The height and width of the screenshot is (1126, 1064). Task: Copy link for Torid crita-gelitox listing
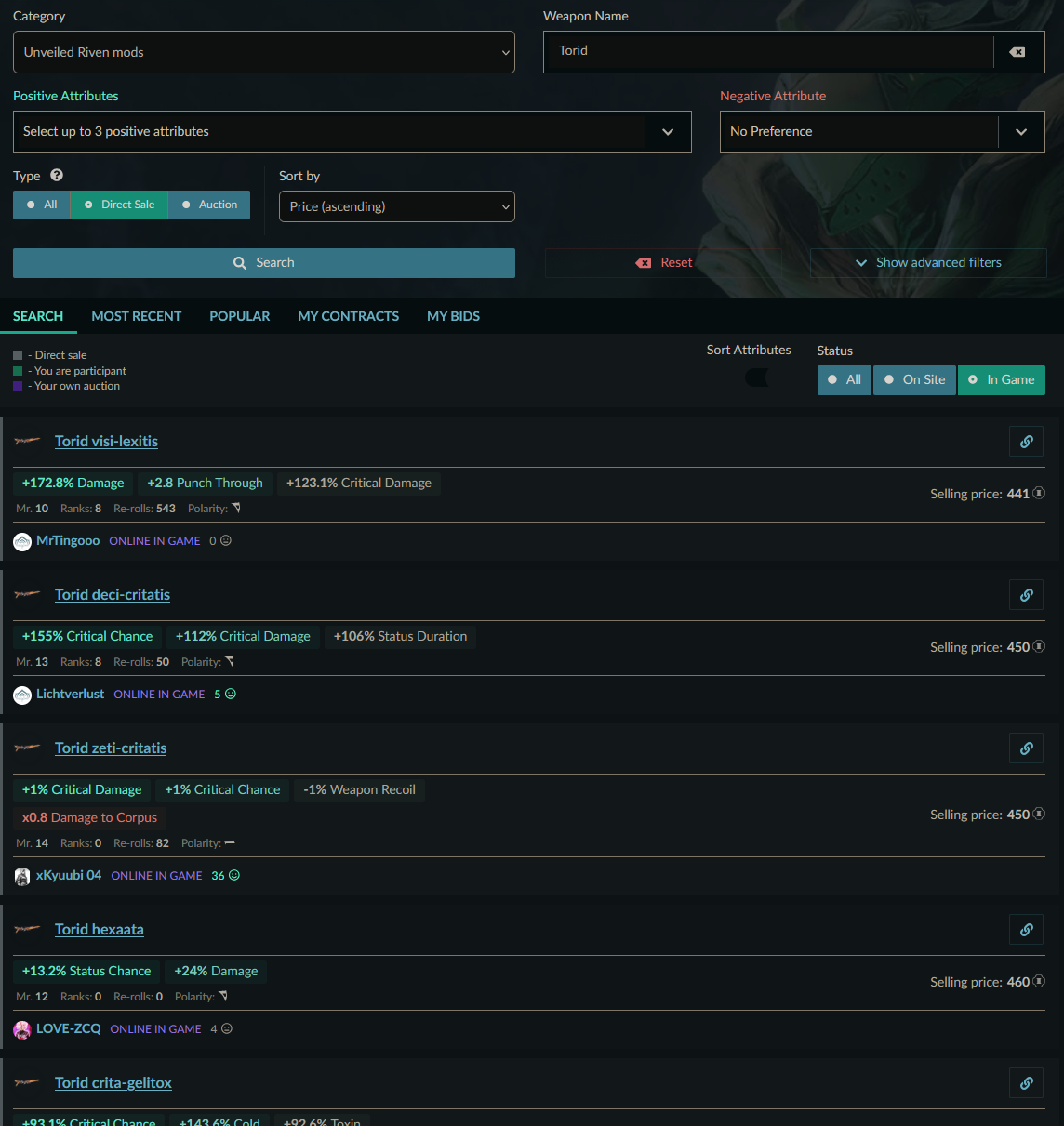(x=1027, y=1083)
